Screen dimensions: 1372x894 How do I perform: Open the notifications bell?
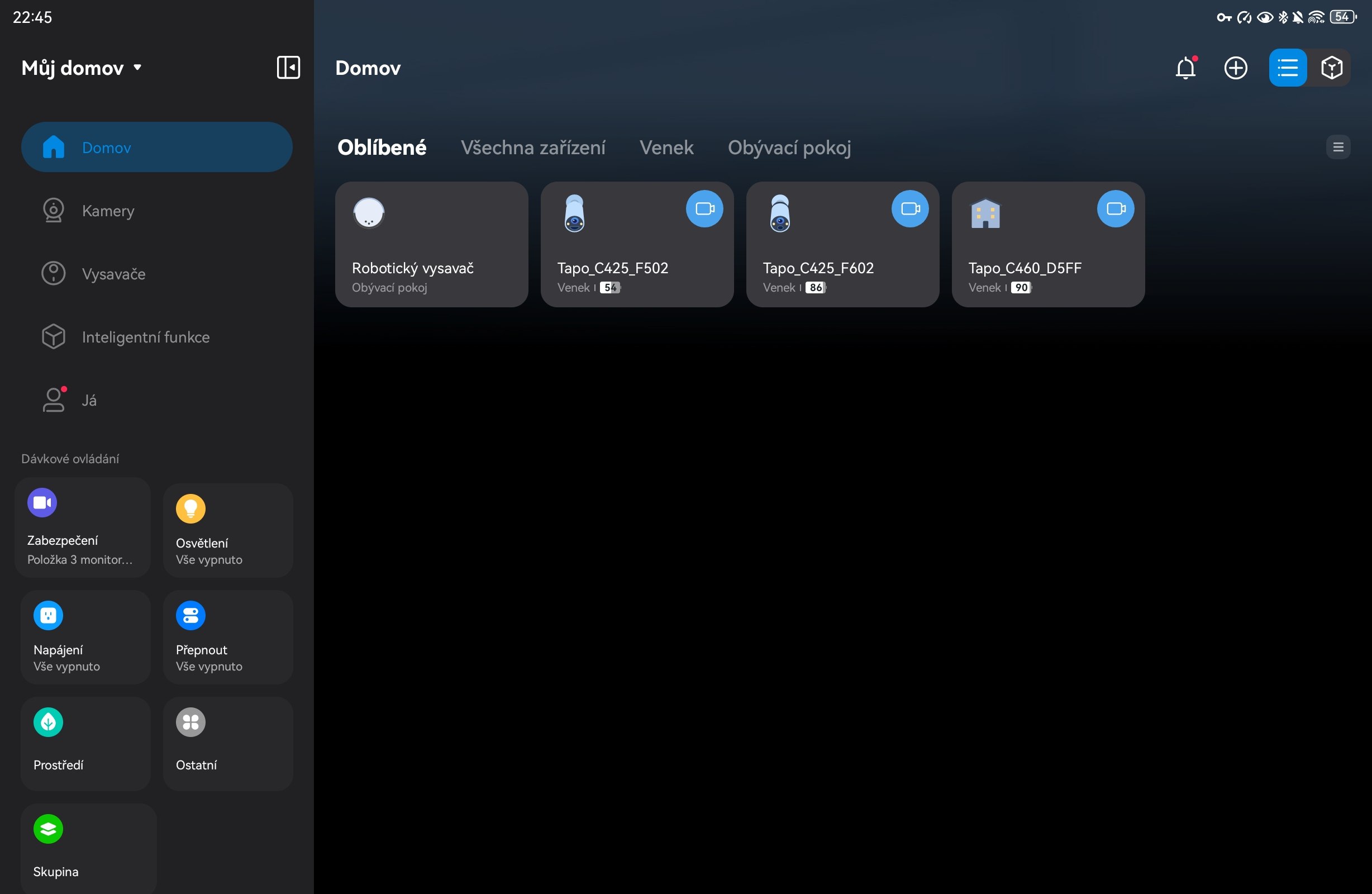click(1185, 68)
